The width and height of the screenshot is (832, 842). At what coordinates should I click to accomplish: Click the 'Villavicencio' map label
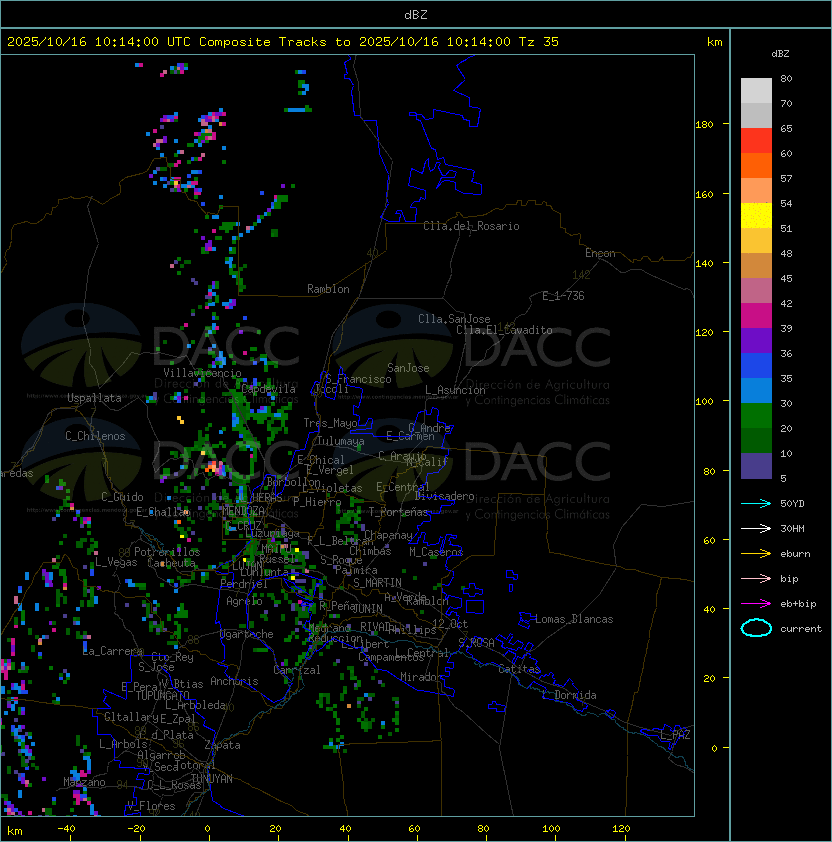pyautogui.click(x=202, y=373)
